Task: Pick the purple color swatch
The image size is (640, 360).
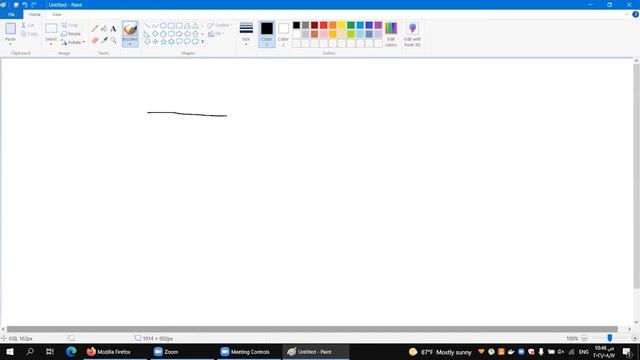Action: tap(378, 25)
